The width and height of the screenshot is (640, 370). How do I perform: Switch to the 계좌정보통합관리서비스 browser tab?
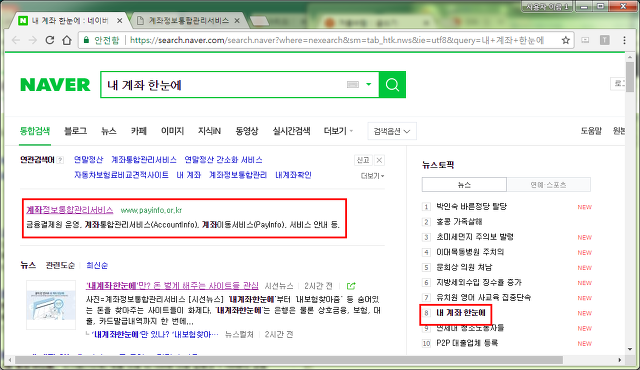click(x=188, y=20)
